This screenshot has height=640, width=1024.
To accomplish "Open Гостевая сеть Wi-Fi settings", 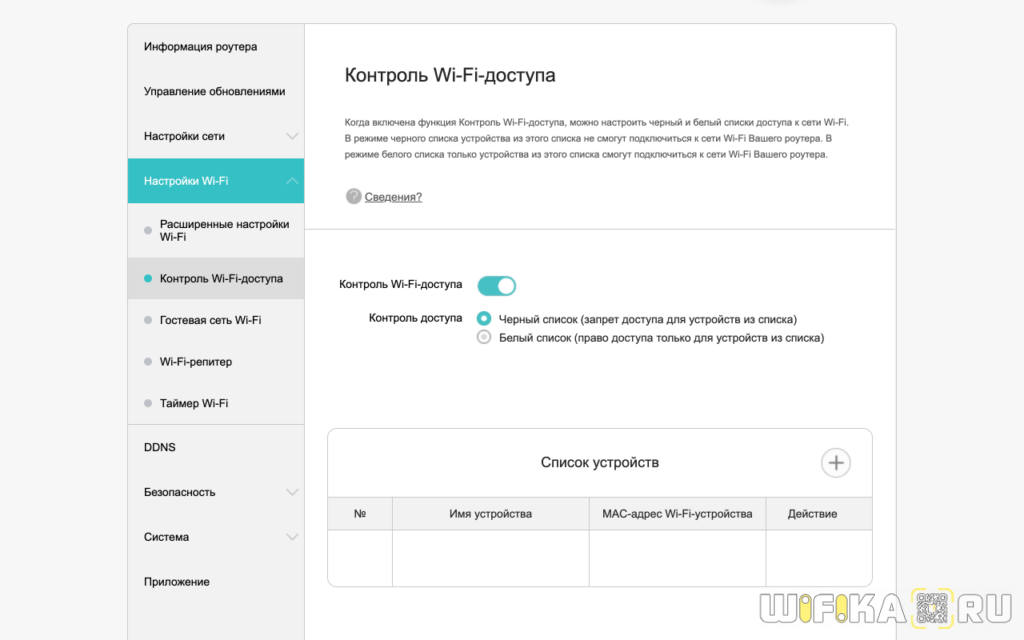I will pos(210,320).
